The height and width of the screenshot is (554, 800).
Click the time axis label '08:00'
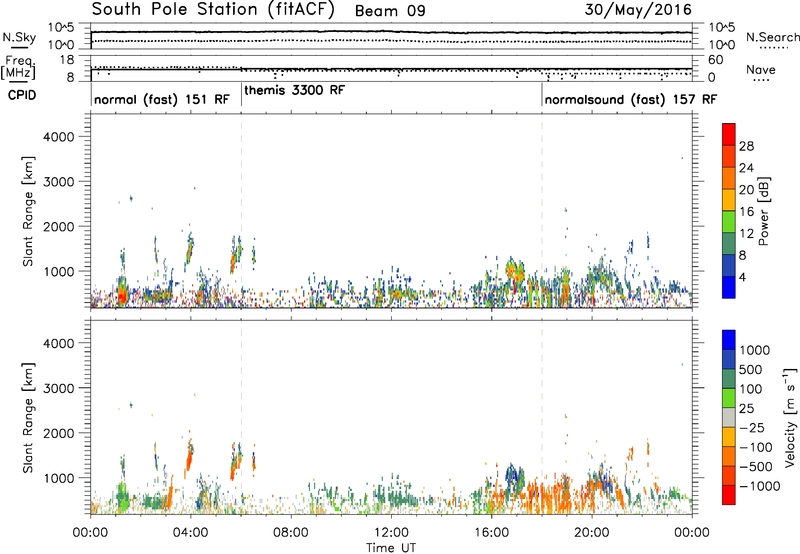(x=291, y=533)
